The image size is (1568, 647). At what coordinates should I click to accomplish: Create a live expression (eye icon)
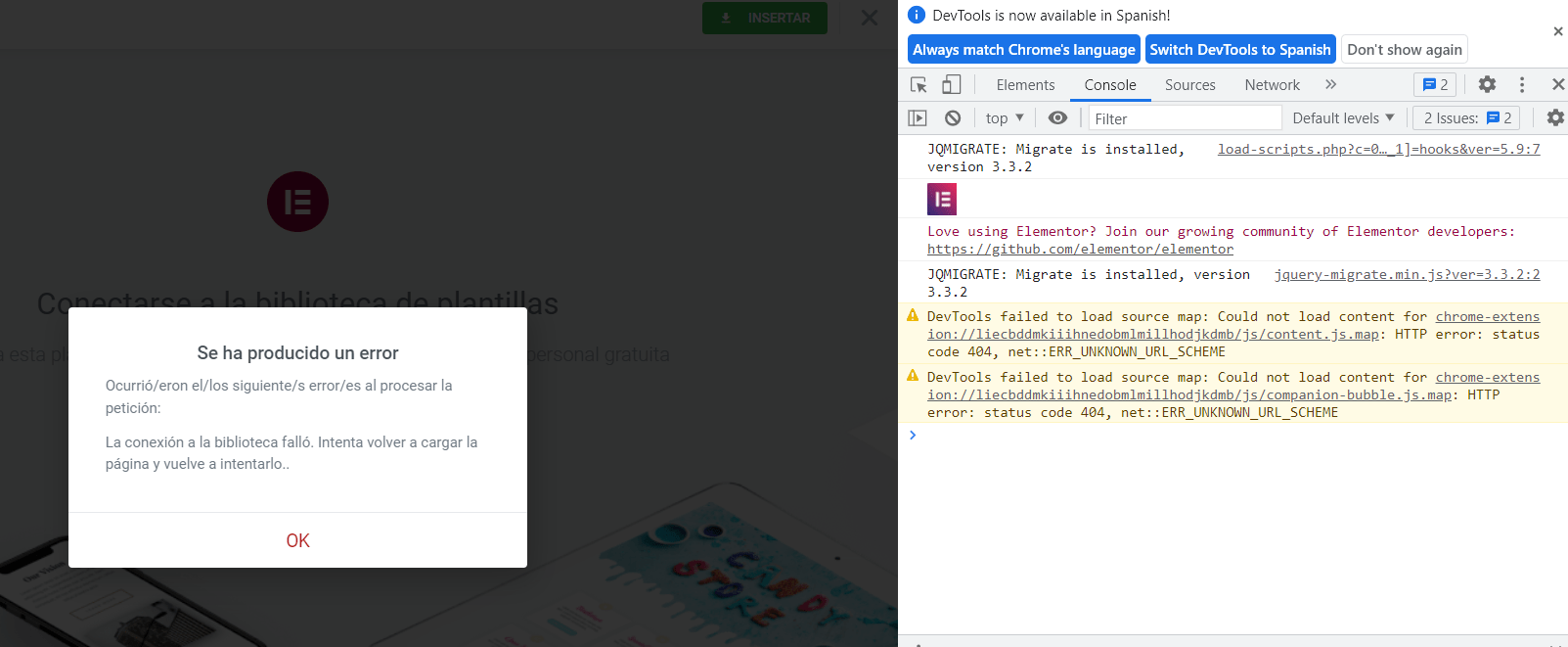(x=1057, y=117)
